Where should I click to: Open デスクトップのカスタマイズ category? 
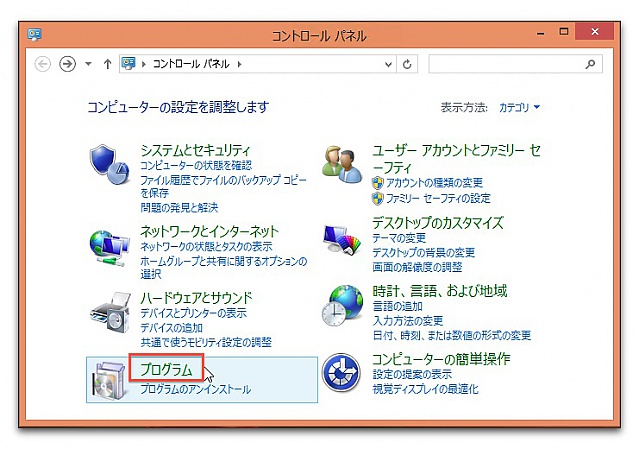[x=438, y=223]
